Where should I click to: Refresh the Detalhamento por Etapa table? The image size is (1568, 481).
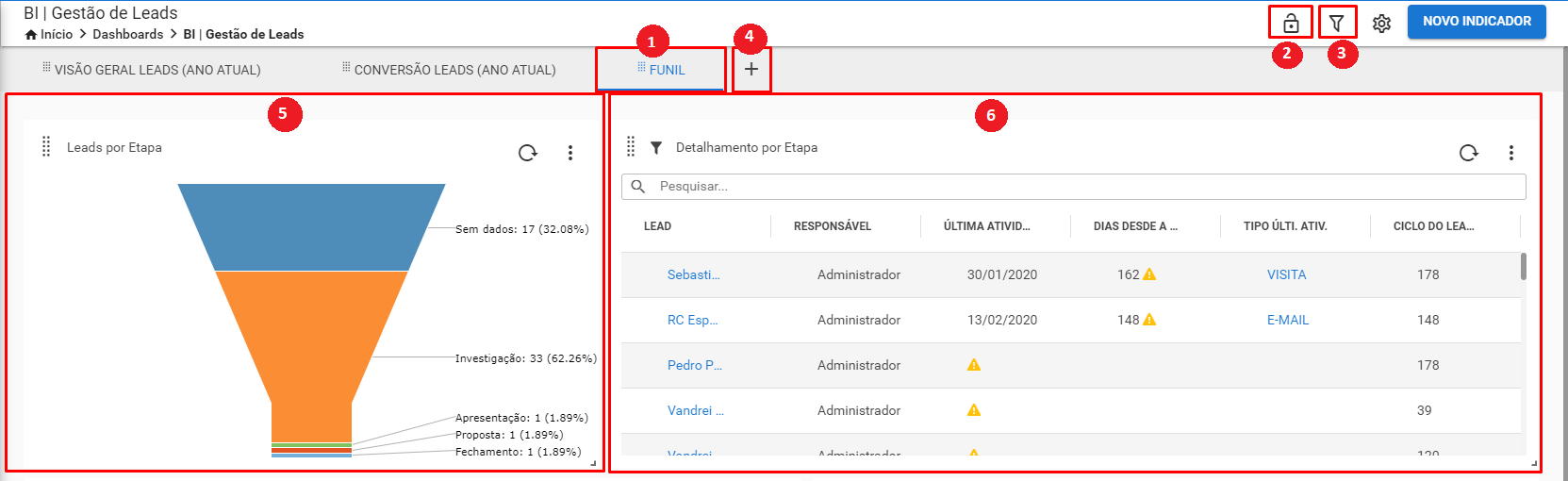[1468, 153]
